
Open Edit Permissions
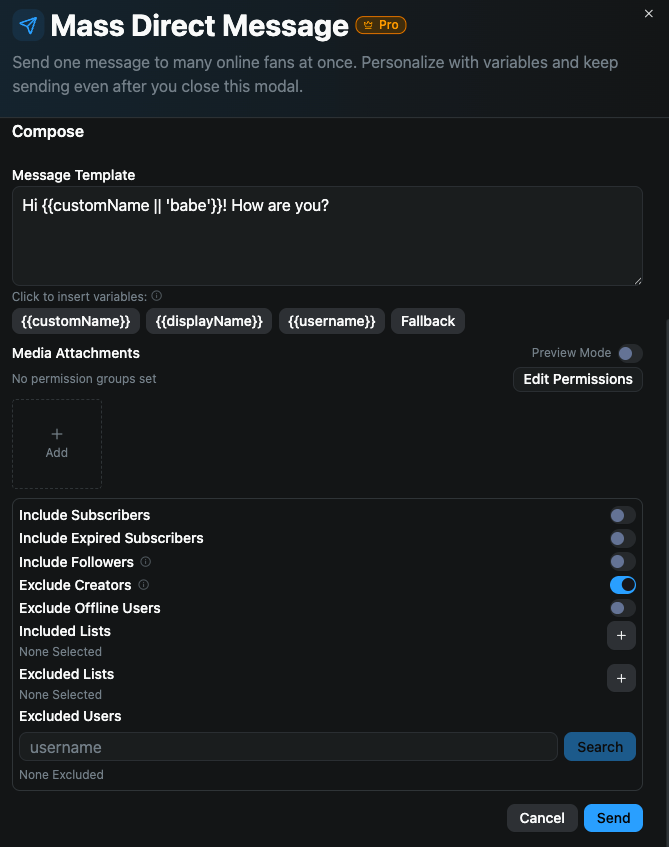tap(577, 379)
